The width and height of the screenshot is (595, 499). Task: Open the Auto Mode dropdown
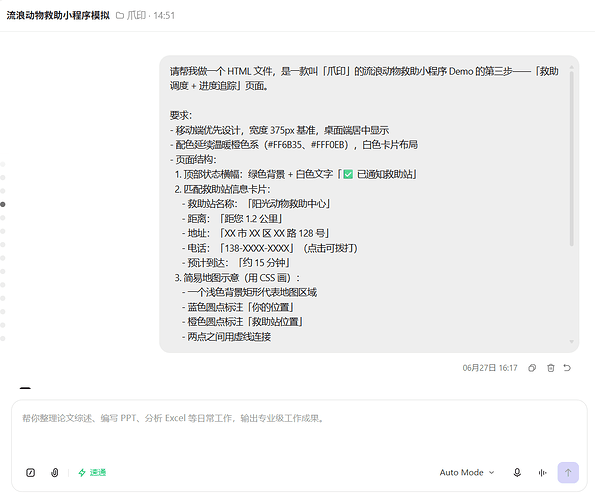click(467, 472)
